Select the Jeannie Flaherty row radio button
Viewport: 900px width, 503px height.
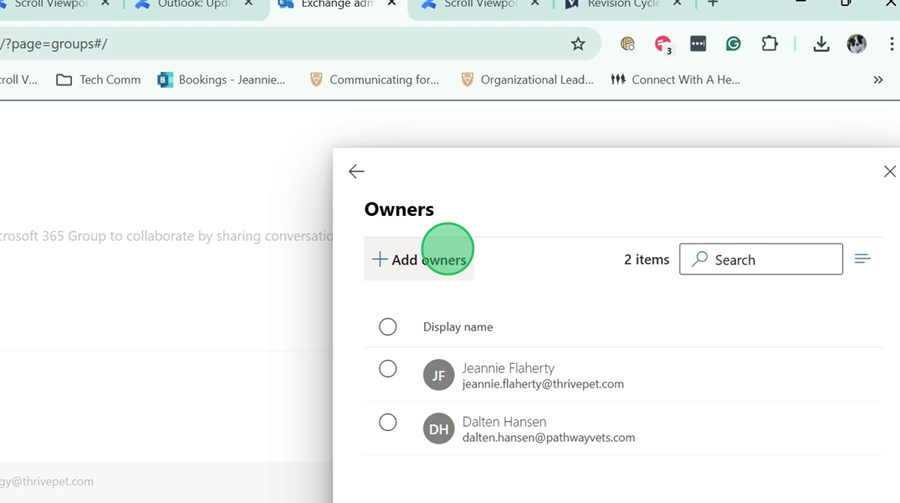pos(388,369)
